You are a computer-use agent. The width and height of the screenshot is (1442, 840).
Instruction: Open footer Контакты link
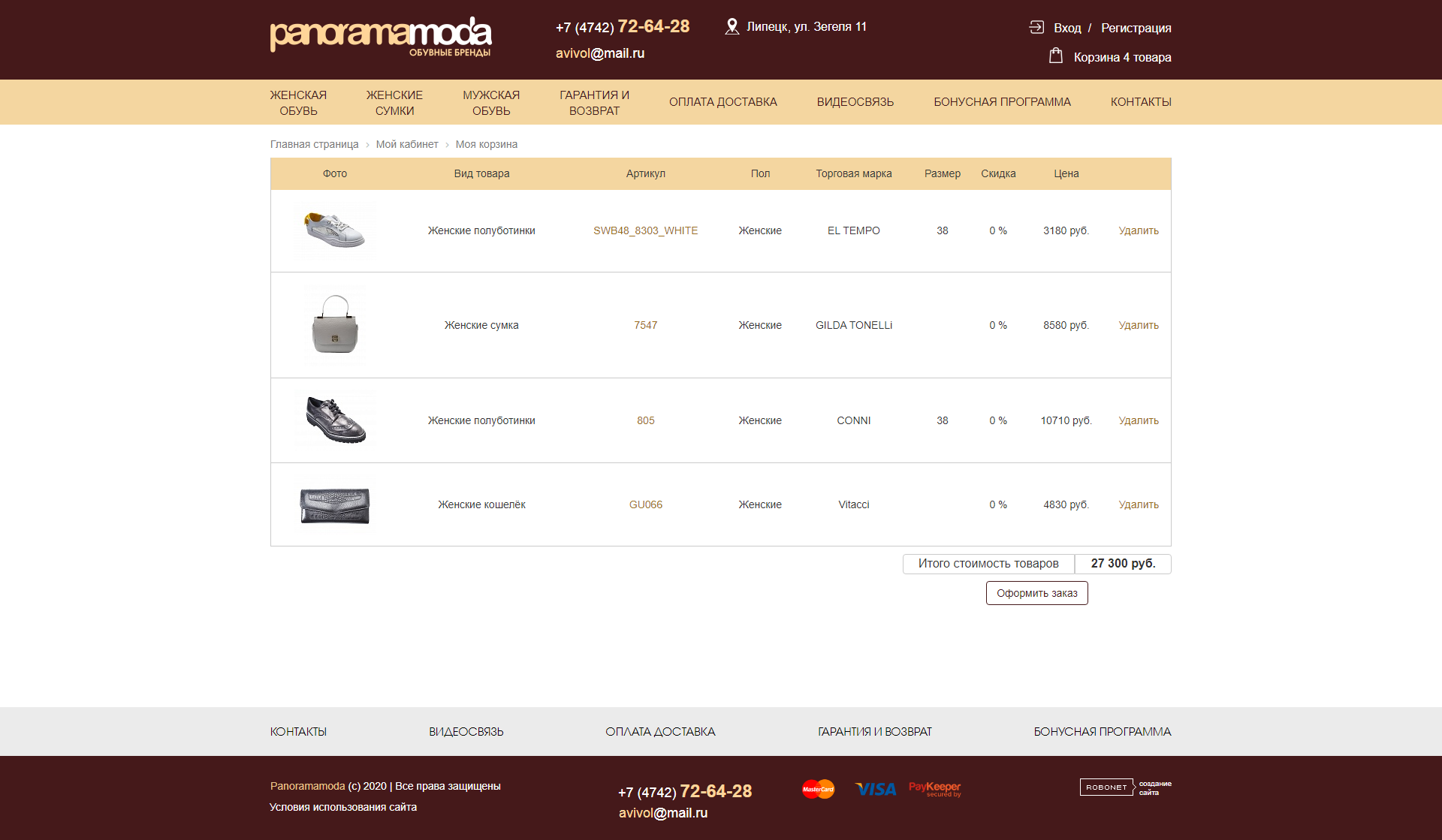pos(298,731)
